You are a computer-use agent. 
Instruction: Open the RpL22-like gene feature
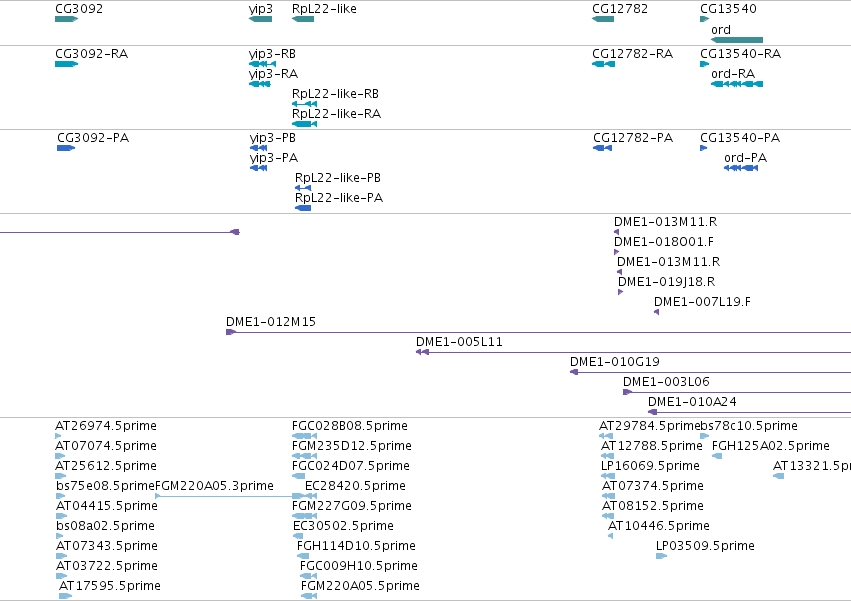pos(303,19)
